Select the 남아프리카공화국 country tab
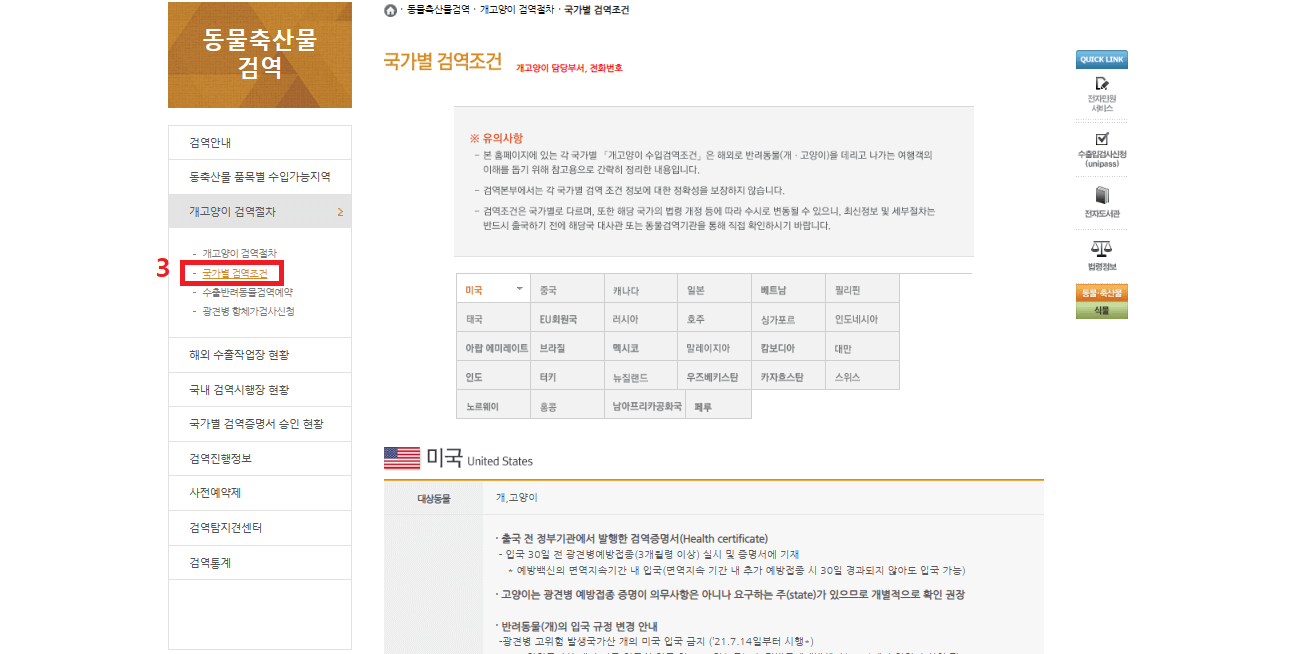Viewport: 1291px width, 654px height. [x=645, y=406]
